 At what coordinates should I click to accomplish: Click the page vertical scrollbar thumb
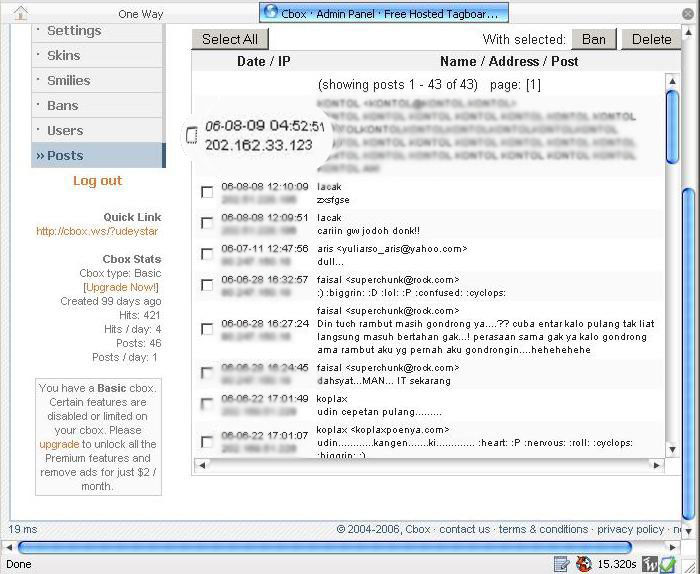[689, 354]
